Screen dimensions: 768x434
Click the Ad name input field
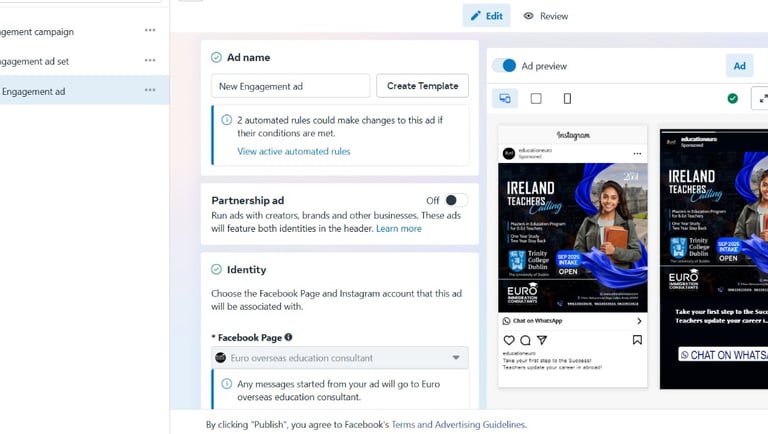point(290,86)
